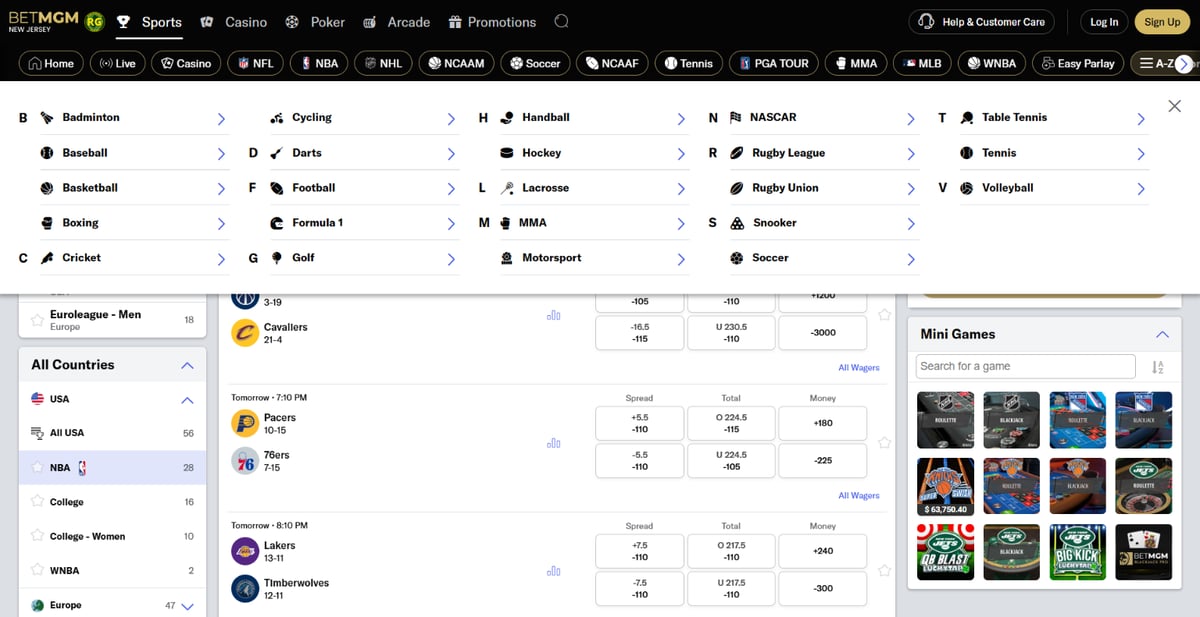Screen dimensions: 1200x617
Task: Click the Snooker balls icon
Action: coord(737,223)
